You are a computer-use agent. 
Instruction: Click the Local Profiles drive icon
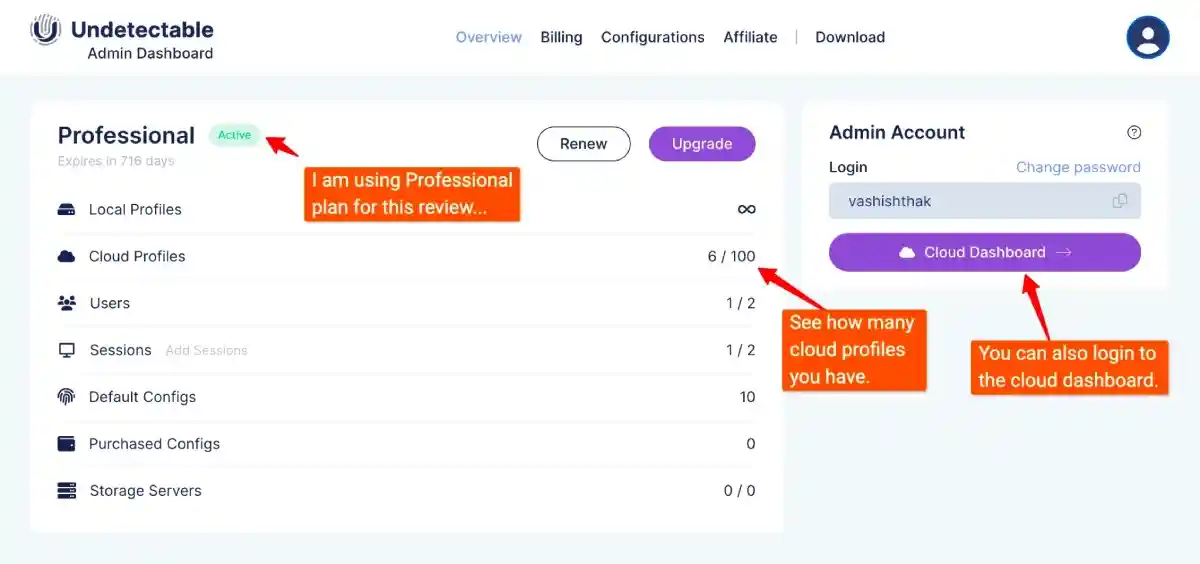tap(67, 210)
